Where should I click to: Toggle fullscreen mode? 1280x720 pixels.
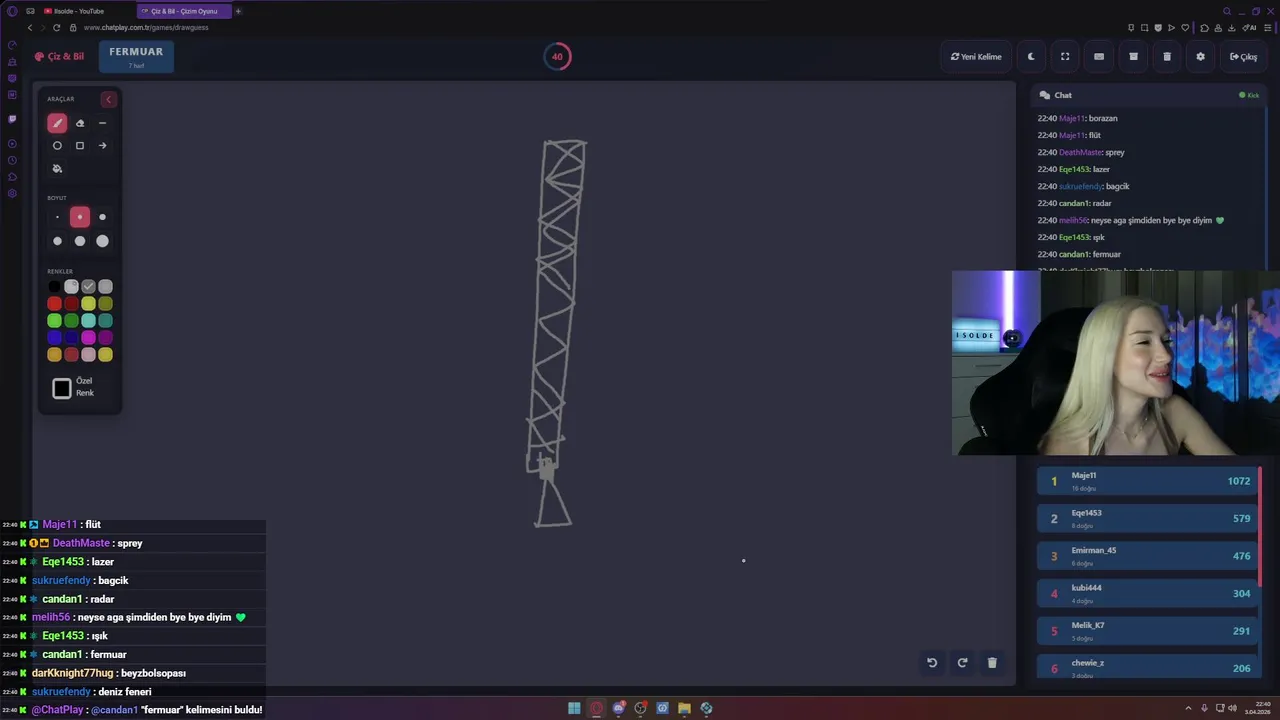(x=1065, y=57)
